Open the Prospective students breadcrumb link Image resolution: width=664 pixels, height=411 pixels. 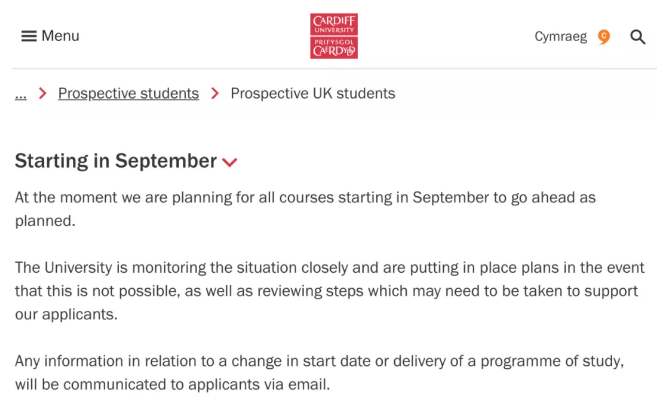128,93
